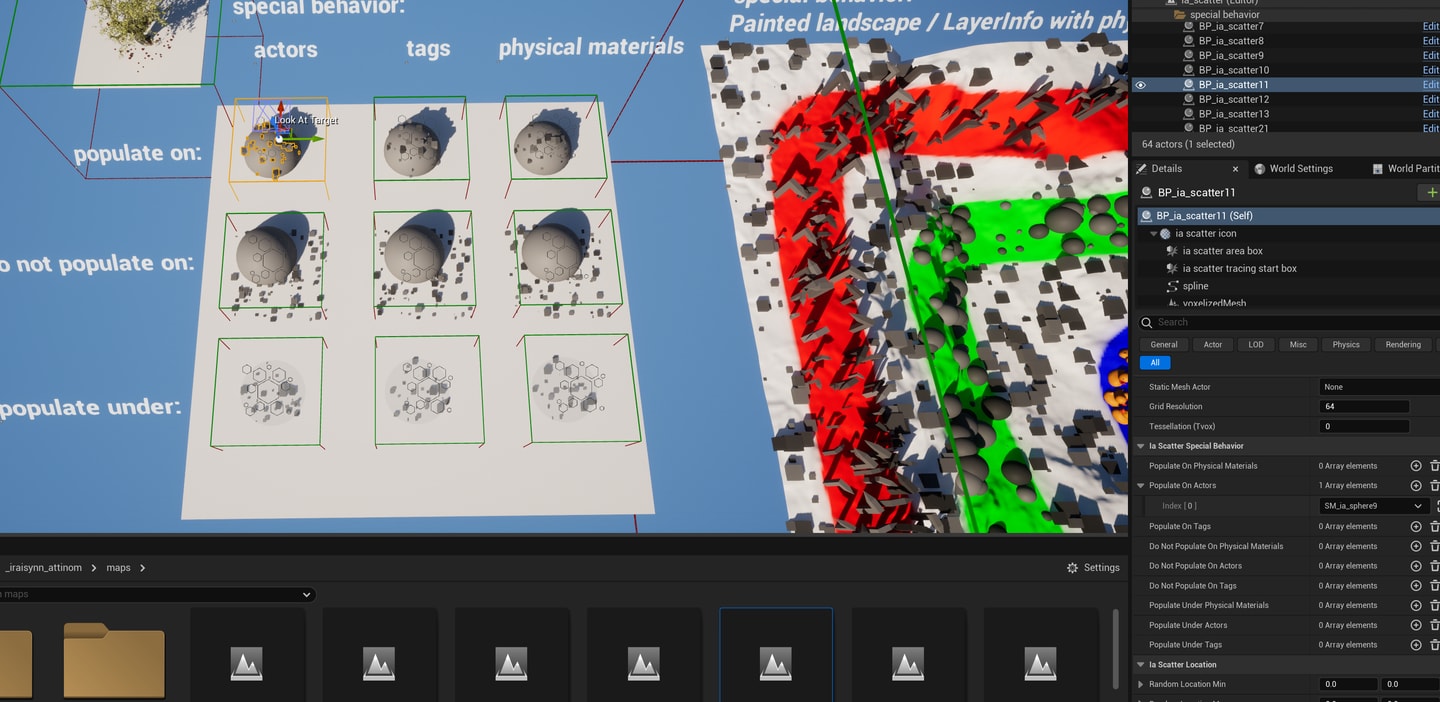
Task: Add element to Populate On Tags array
Action: point(1416,526)
